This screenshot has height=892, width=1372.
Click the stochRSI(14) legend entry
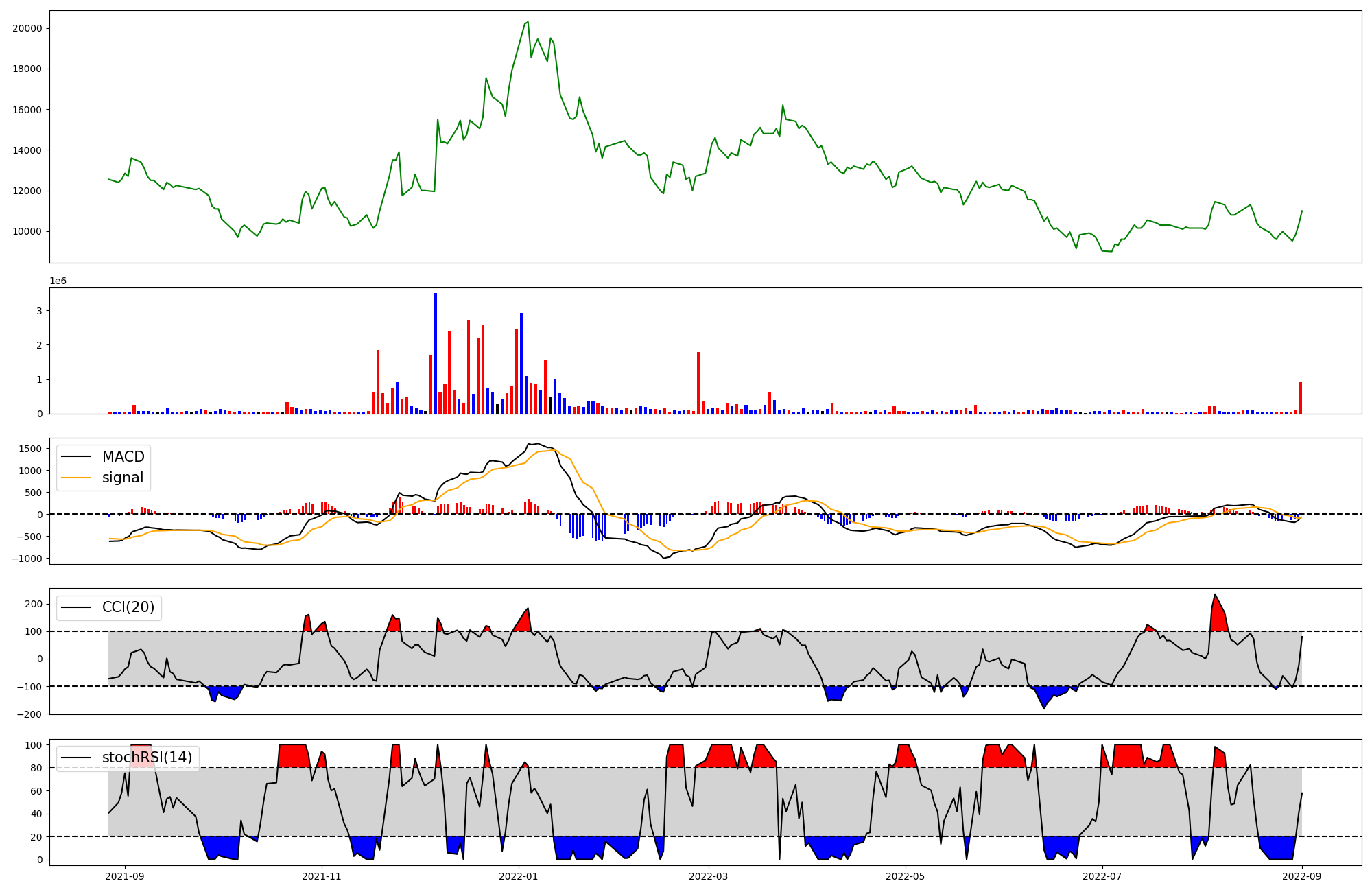pos(147,758)
